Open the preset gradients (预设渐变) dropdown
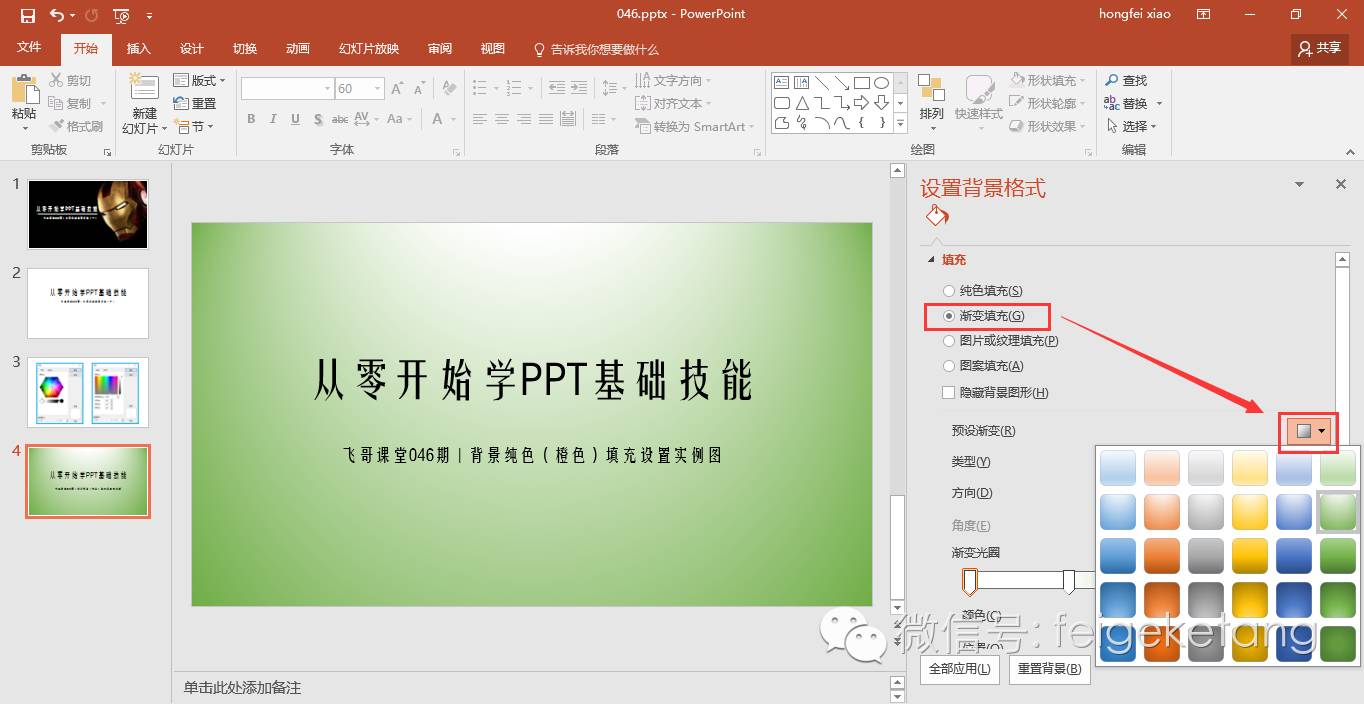Viewport: 1364px width, 704px height. [1309, 431]
